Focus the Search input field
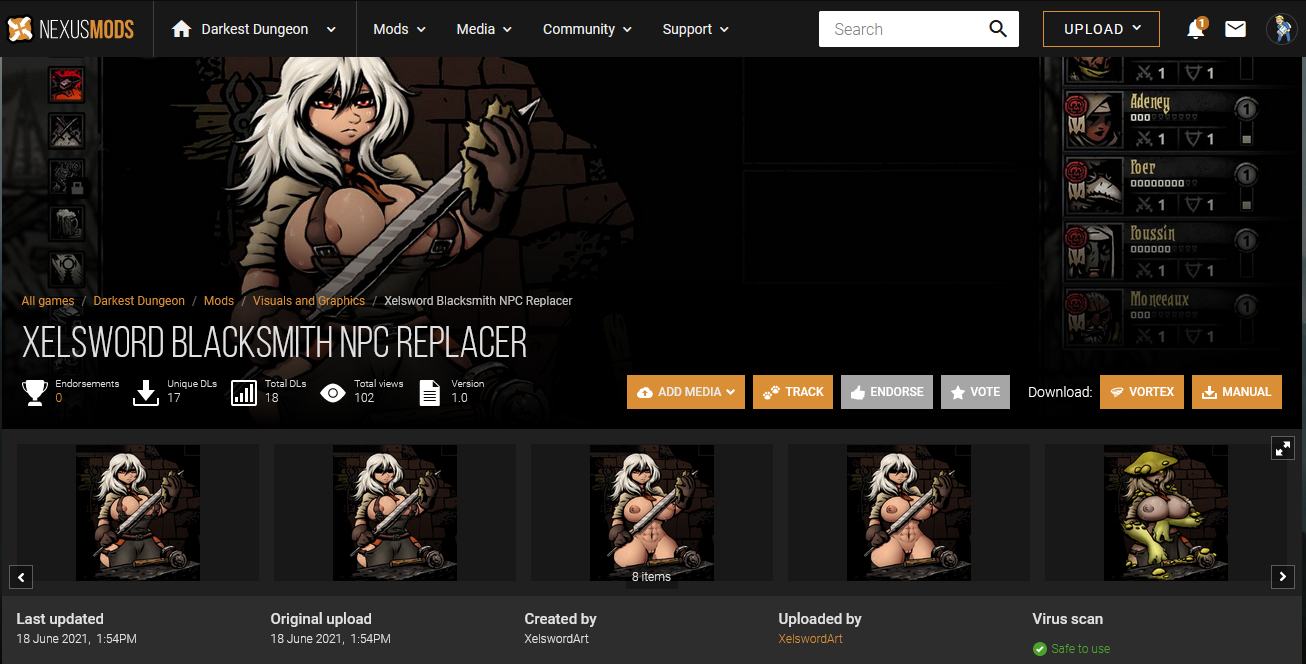The height and width of the screenshot is (664, 1306). pos(900,29)
